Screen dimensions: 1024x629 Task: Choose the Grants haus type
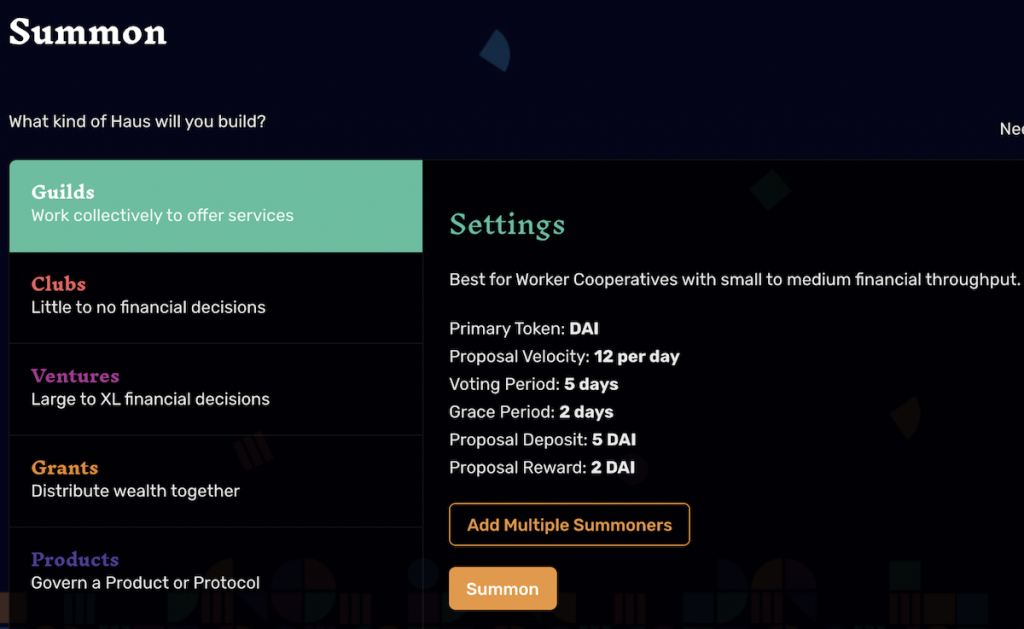pos(215,481)
